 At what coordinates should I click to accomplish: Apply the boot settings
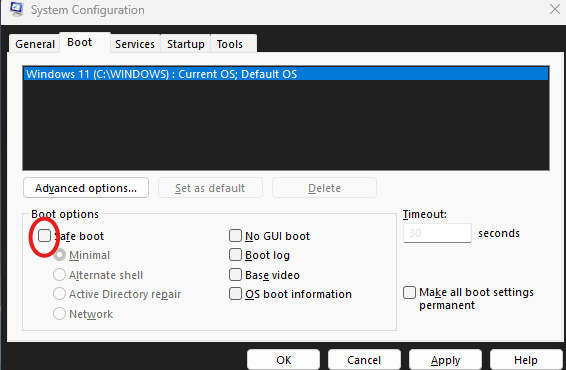(445, 360)
